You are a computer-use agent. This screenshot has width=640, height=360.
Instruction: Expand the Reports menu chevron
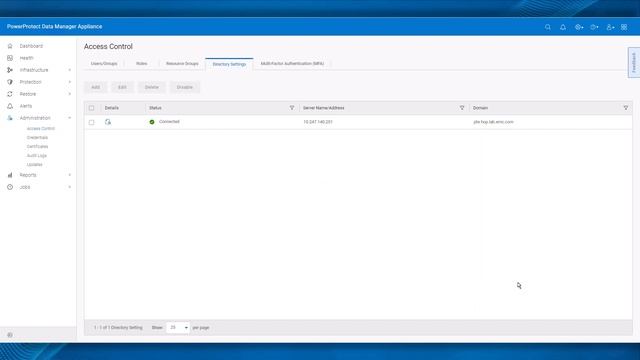pyautogui.click(x=69, y=175)
